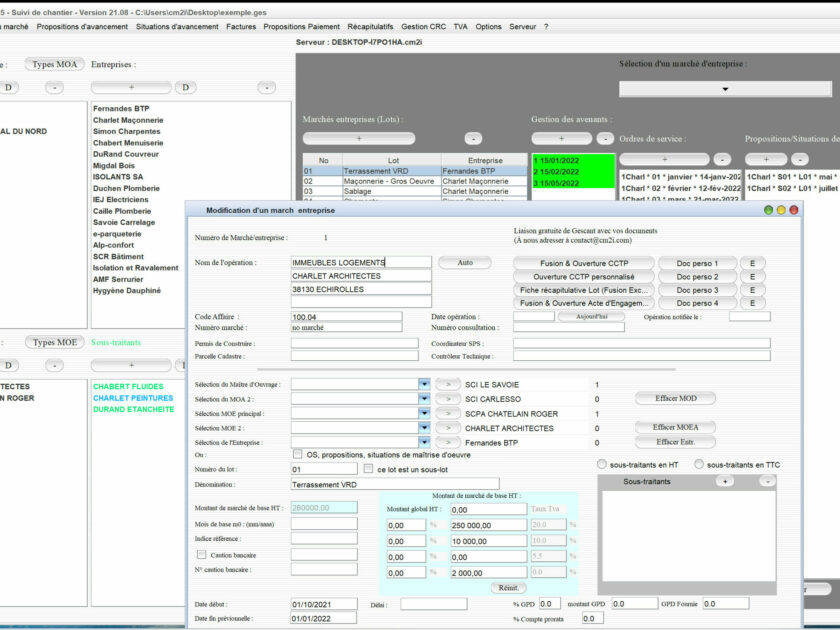Viewport: 840px width, 630px height.
Task: Expand the Sélection du Maître d'Ouvrage dropdown
Action: click(x=424, y=384)
